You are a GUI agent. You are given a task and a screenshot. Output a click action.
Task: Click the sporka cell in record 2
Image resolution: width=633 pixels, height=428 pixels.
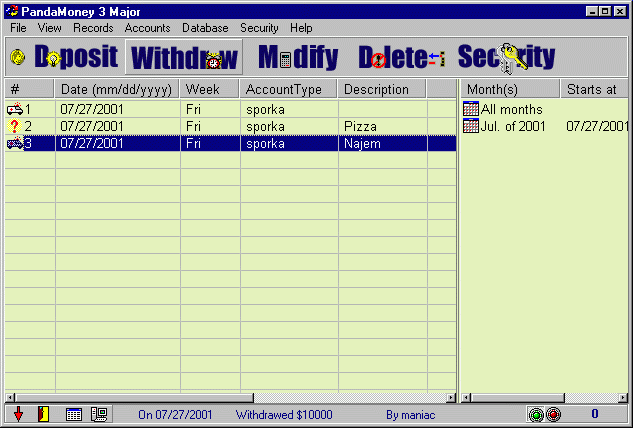pyautogui.click(x=289, y=126)
